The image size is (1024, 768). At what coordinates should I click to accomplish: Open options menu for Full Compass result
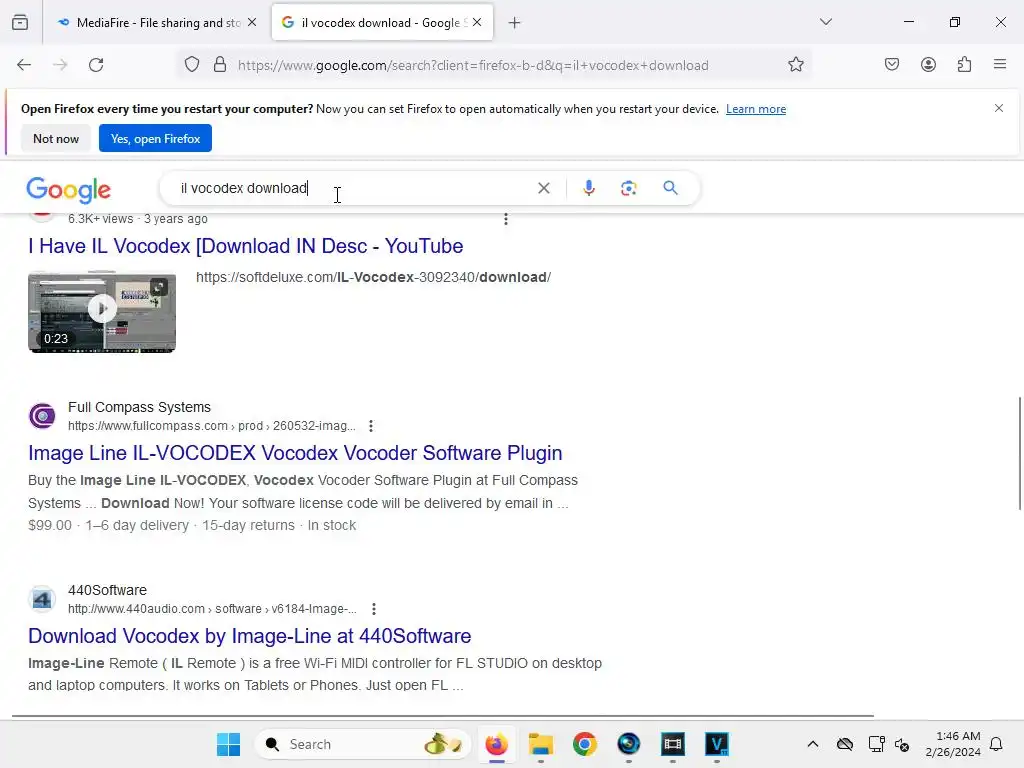[x=371, y=426]
